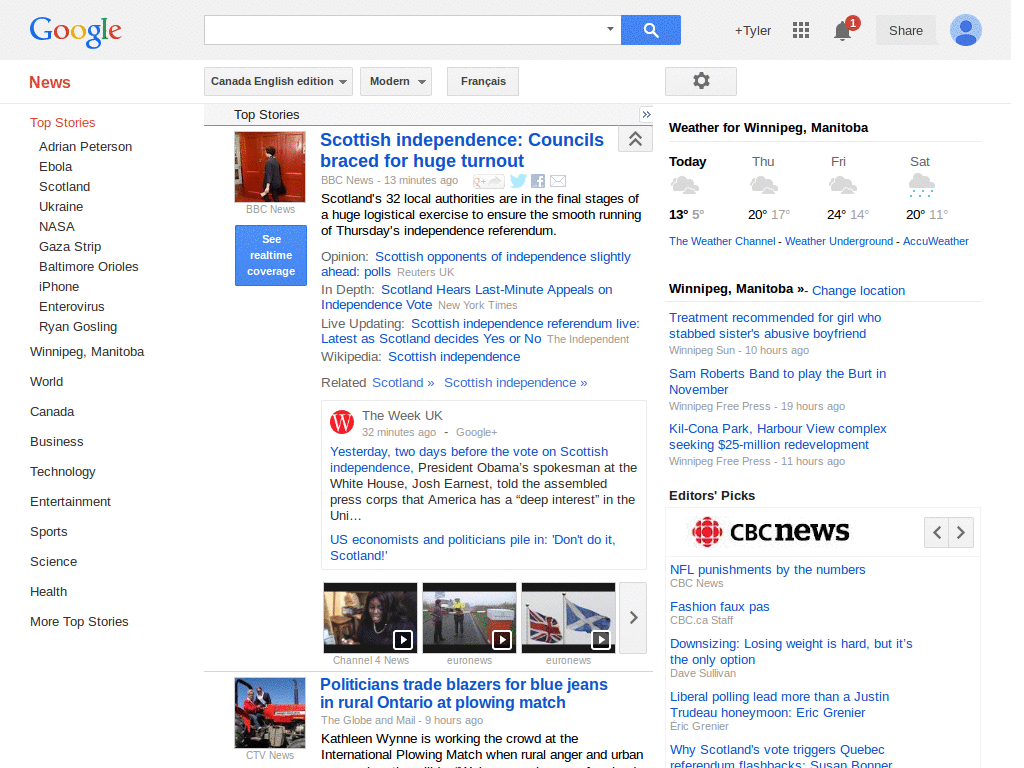This screenshot has width=1024, height=768.
Task: Select the Technology section in the sidebar
Action: 63,472
